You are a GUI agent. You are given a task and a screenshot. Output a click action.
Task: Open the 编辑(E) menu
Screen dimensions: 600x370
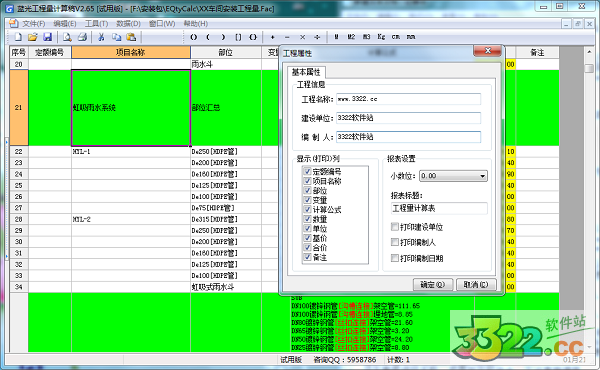(x=65, y=24)
